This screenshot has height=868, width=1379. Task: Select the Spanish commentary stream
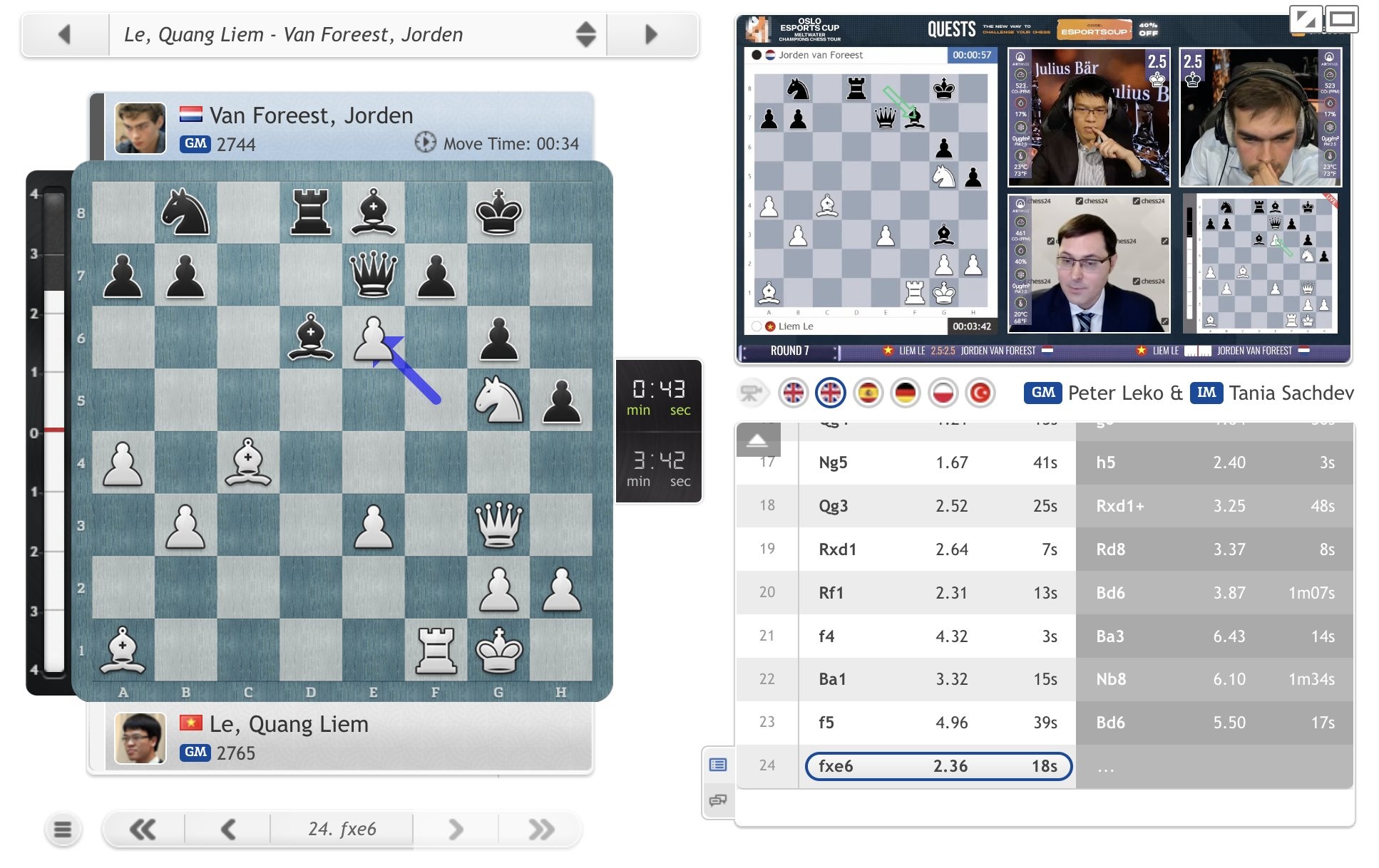point(868,393)
